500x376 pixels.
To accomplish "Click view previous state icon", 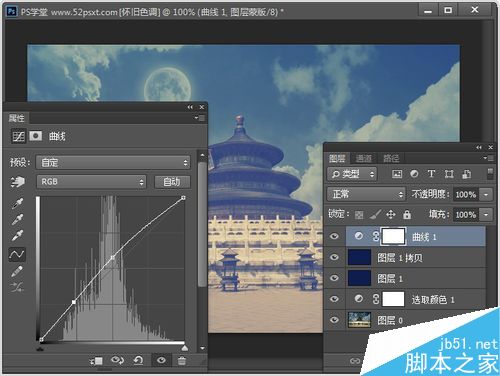I will click(x=117, y=360).
